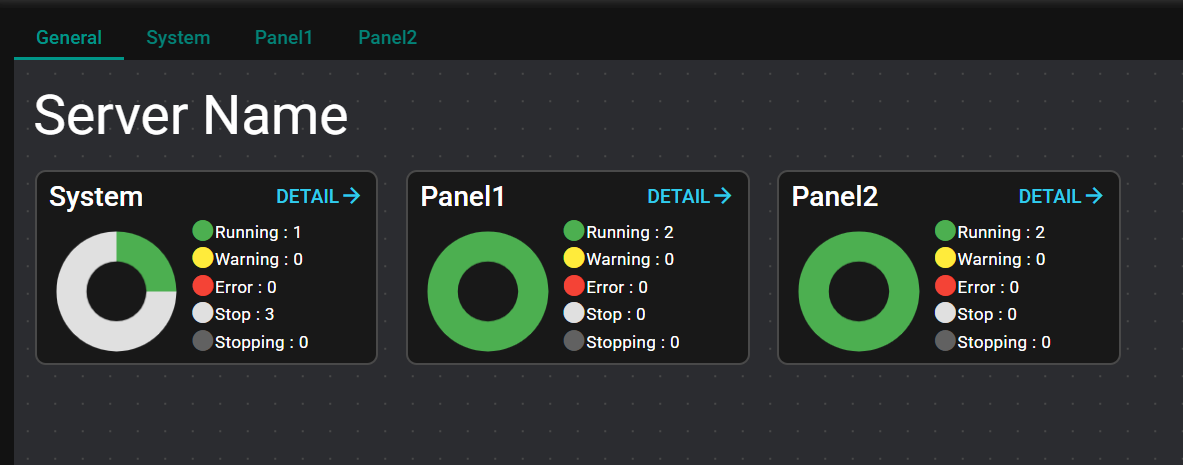Screen dimensions: 1183x465
Task: Click the yellow Warning dot in Panel1 card
Action: pyautogui.click(x=574, y=258)
